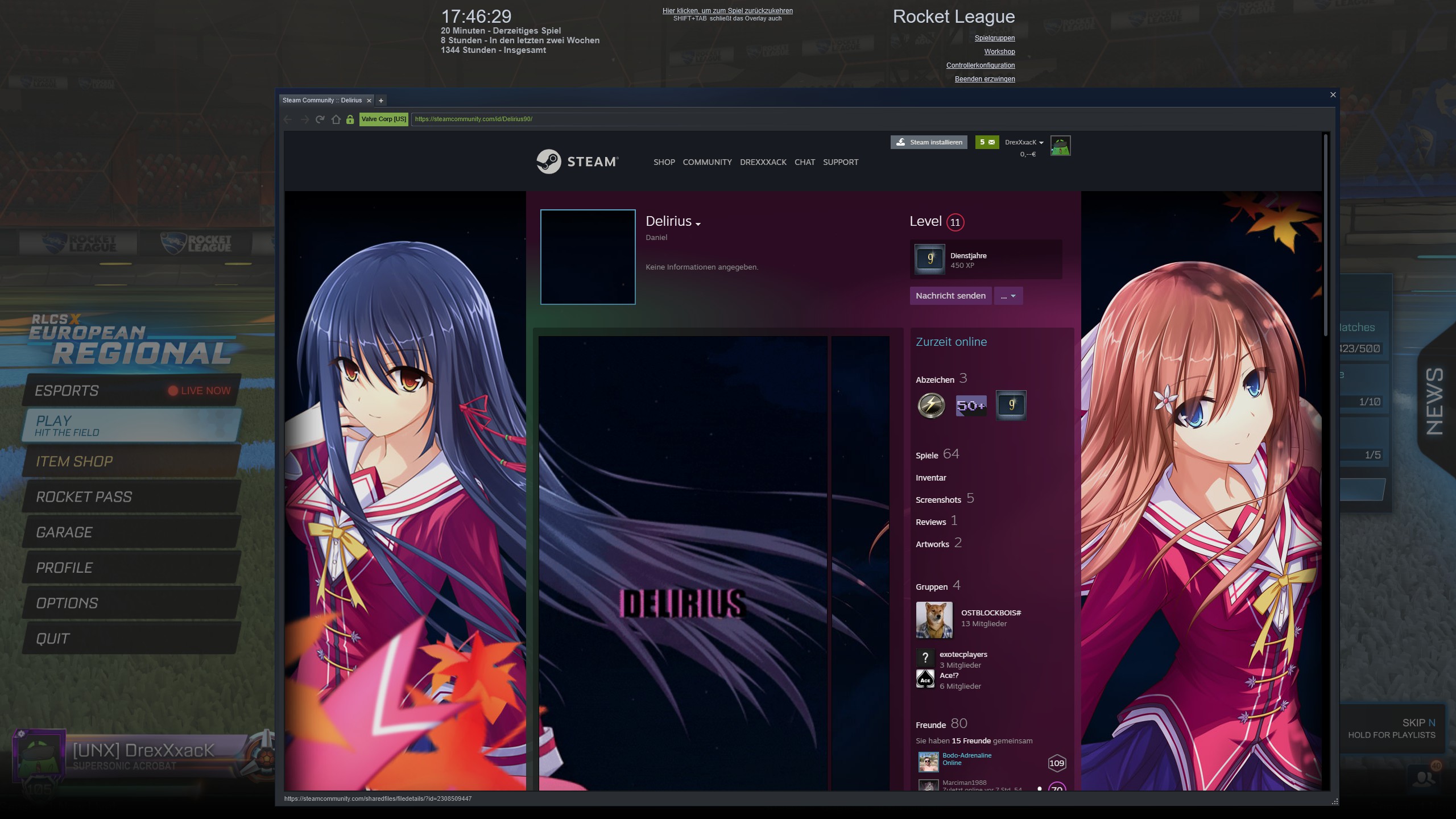Open the more actions '...' dropdown
This screenshot has height=819, width=1456.
tap(1008, 296)
